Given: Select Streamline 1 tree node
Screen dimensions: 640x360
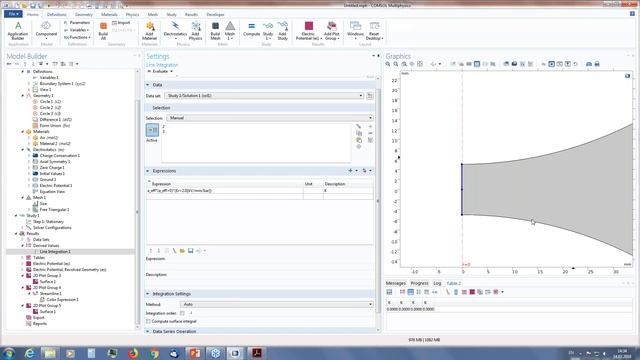Looking at the screenshot, I should pos(51,293).
